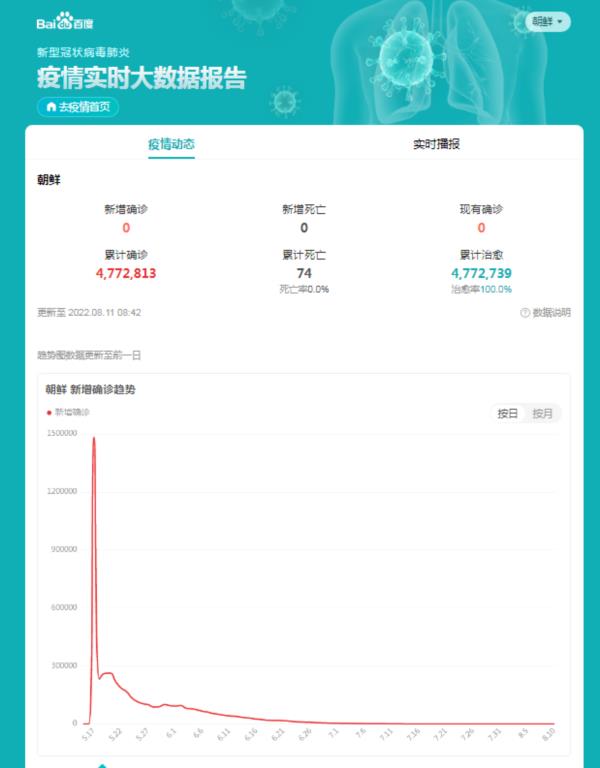
Task: Select the 按月 monthly view toggle
Action: [542, 413]
